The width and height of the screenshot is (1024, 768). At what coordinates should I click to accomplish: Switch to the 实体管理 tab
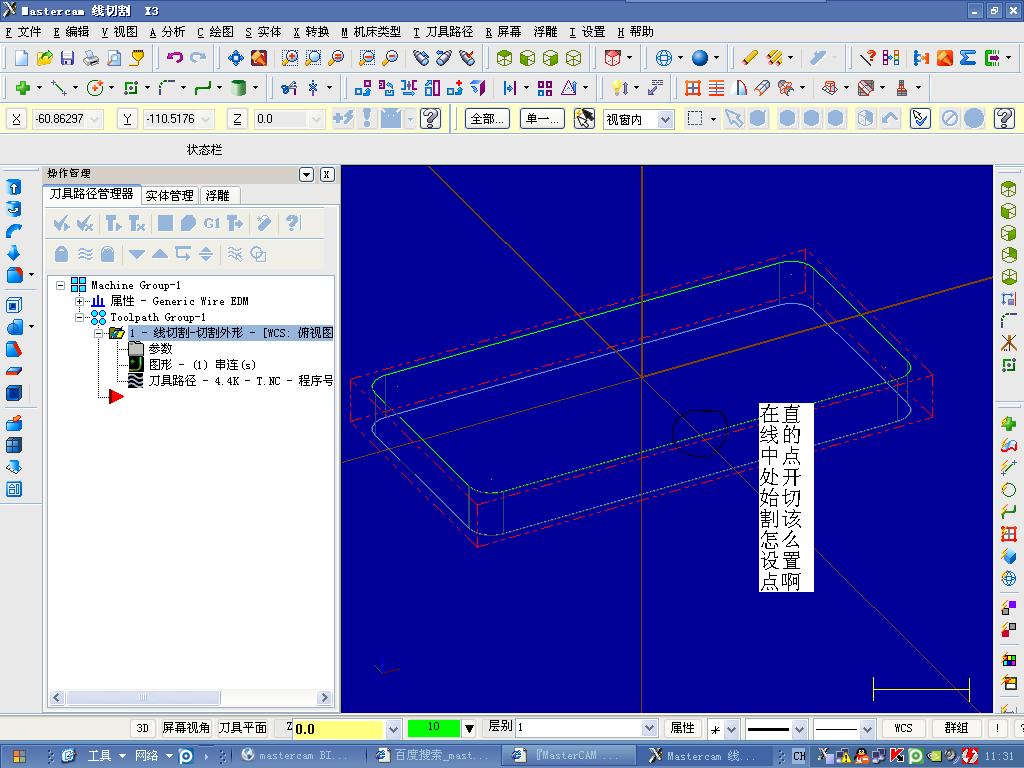pos(169,195)
